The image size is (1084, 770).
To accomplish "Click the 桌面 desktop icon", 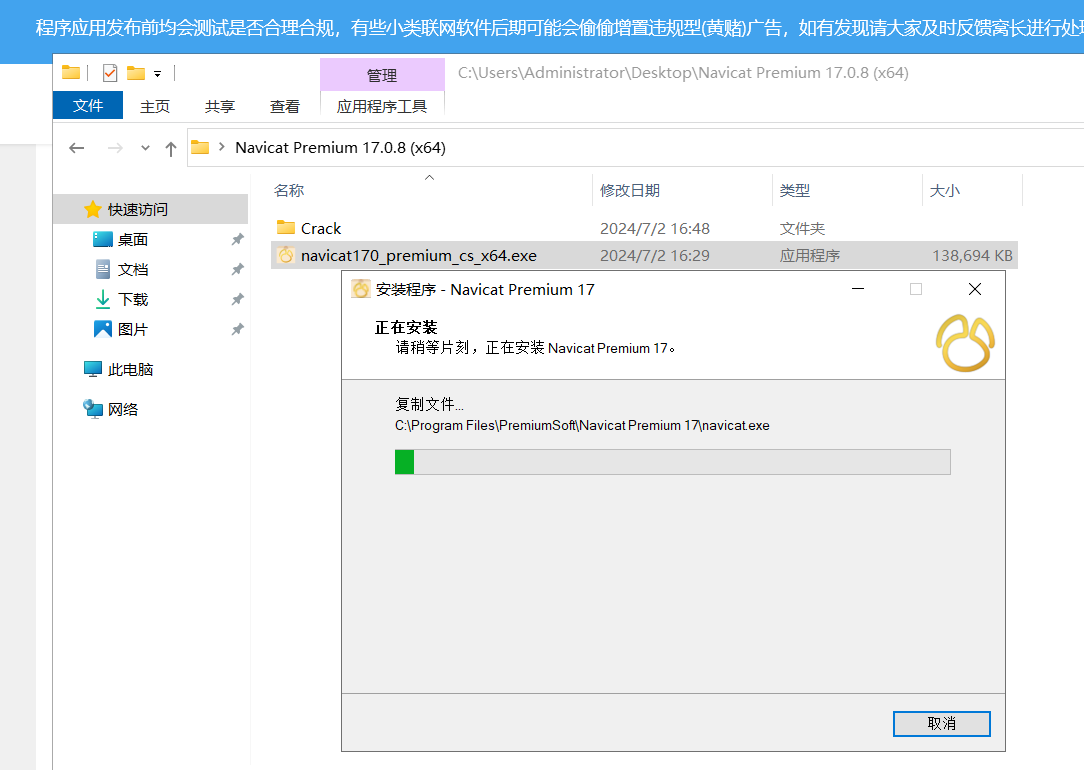I will [x=103, y=239].
